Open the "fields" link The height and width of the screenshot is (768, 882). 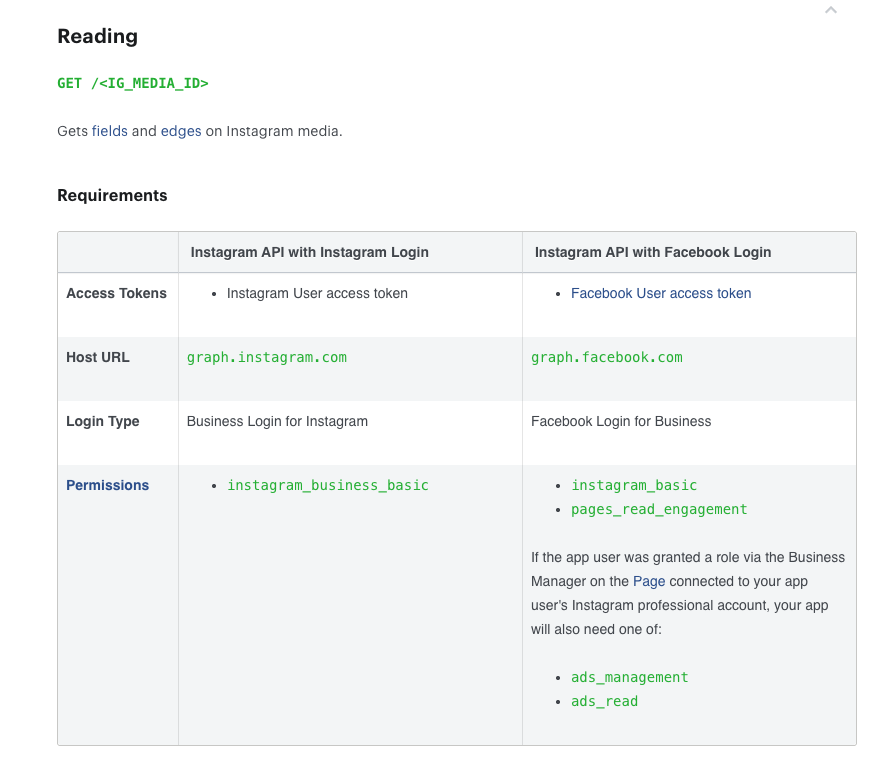110,131
